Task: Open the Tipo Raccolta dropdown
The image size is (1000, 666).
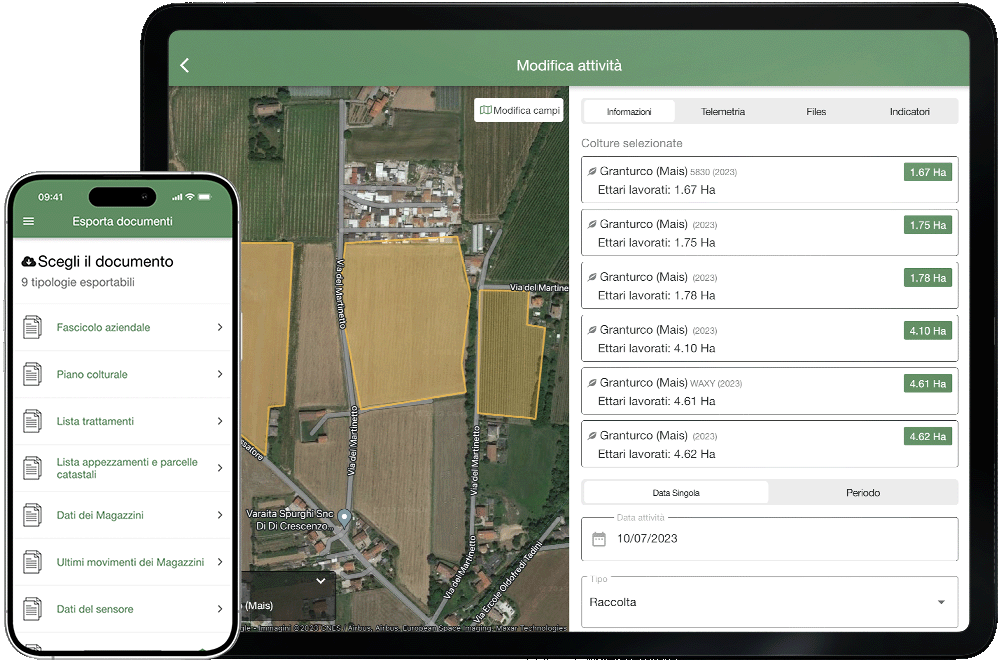Action: (x=769, y=602)
